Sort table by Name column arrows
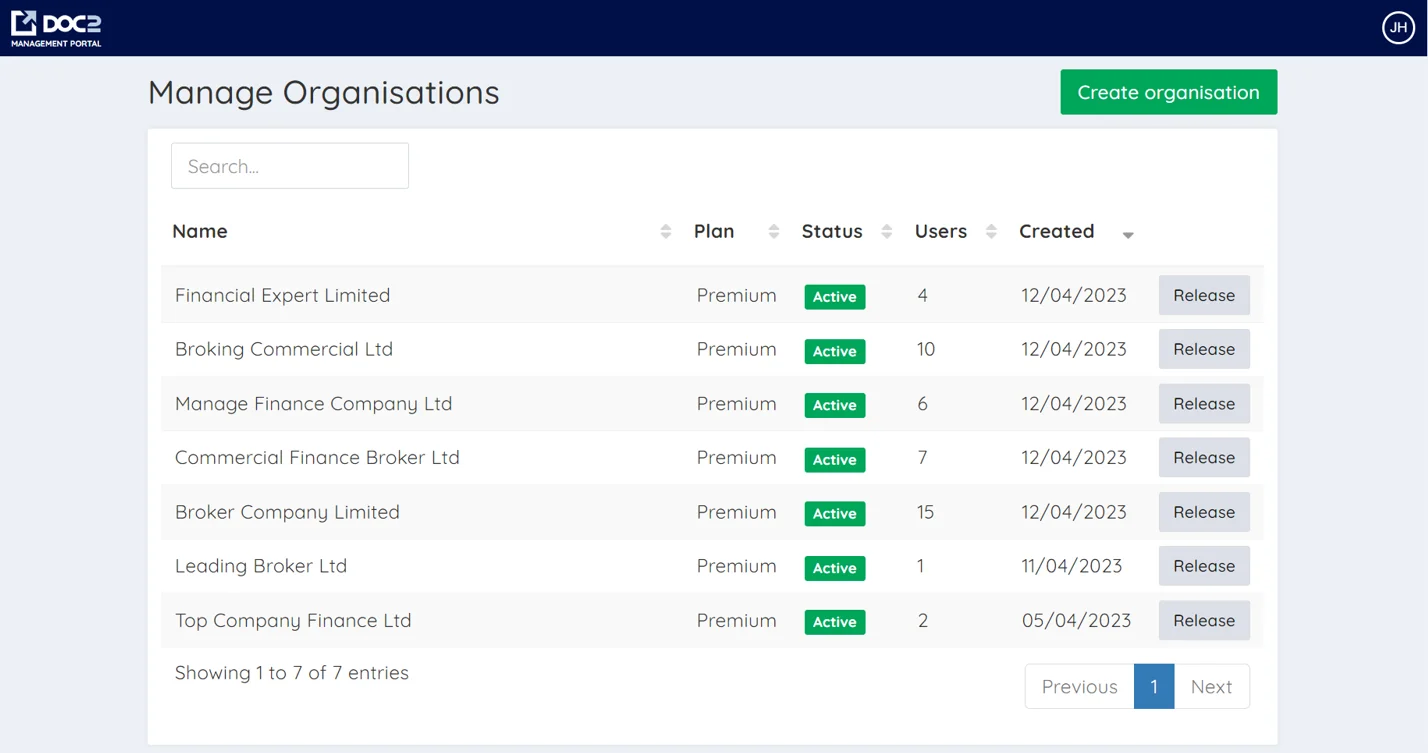Image resolution: width=1428 pixels, height=753 pixels. tap(666, 232)
